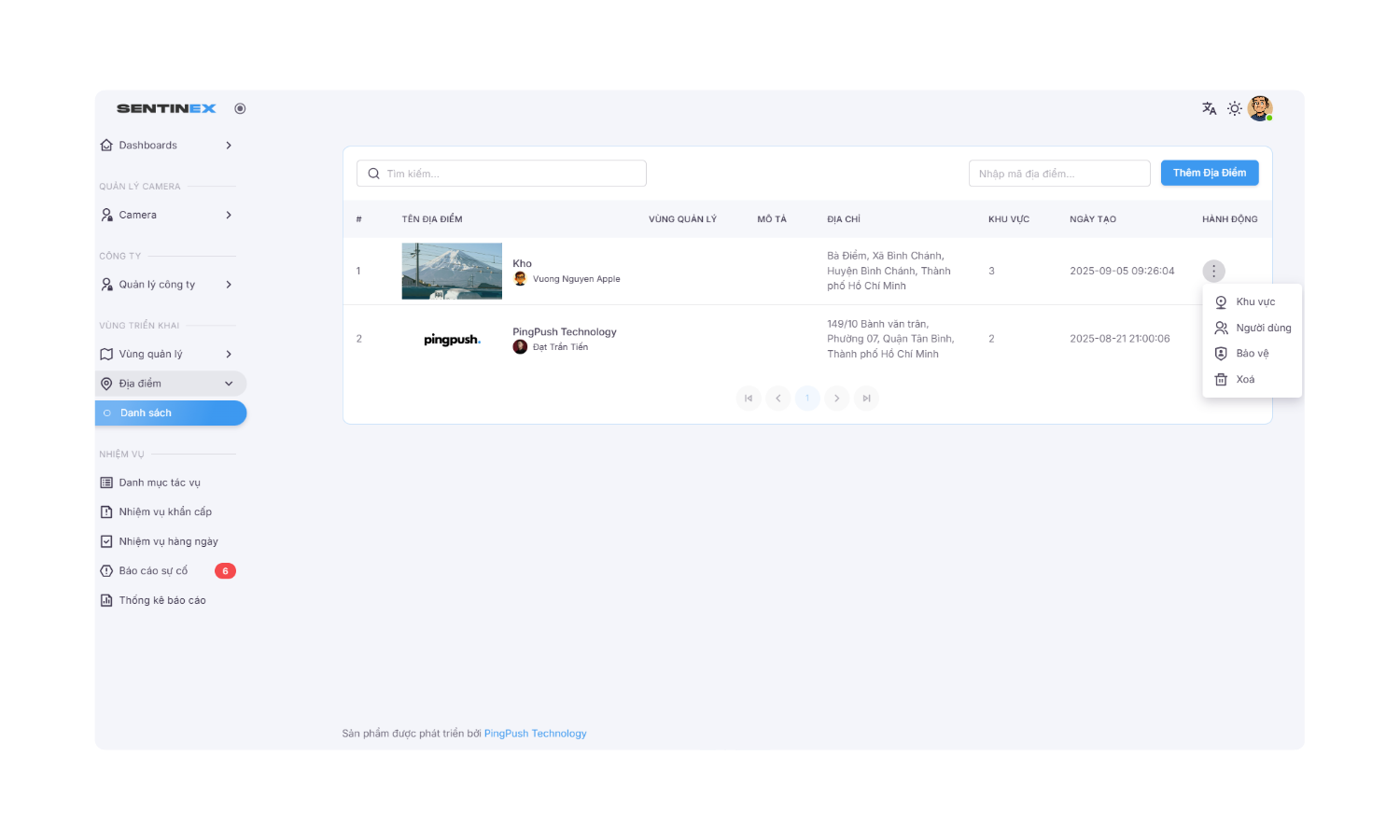
Task: Expand the Dashboards sidebar menu
Action: pos(168,146)
